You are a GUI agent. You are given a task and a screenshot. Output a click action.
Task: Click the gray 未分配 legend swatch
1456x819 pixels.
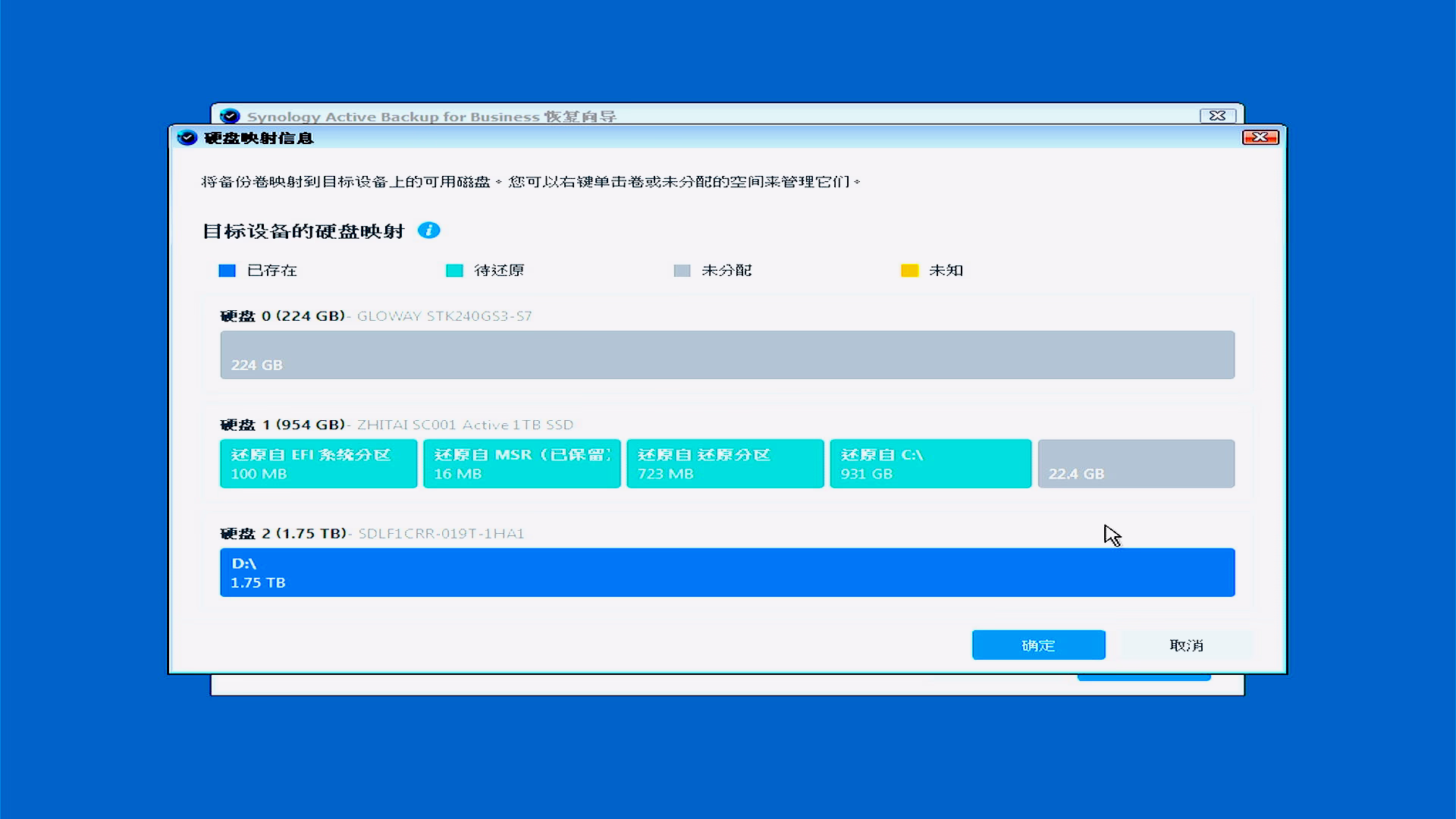click(682, 271)
